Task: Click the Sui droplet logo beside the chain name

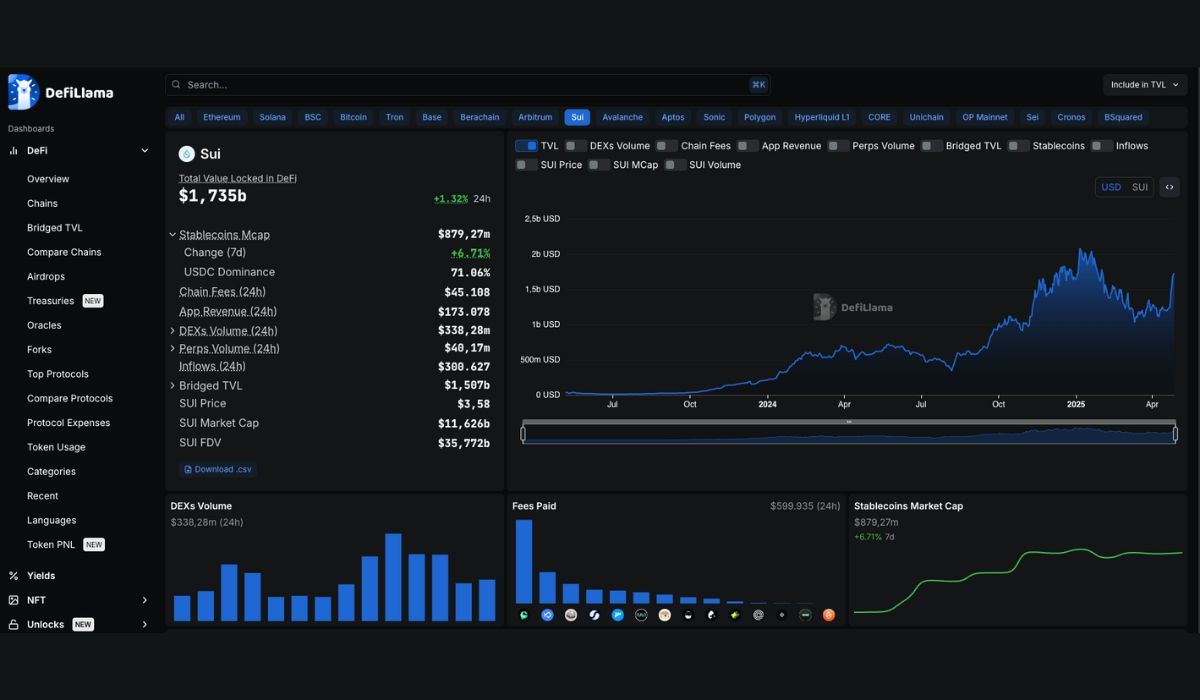Action: click(x=186, y=154)
